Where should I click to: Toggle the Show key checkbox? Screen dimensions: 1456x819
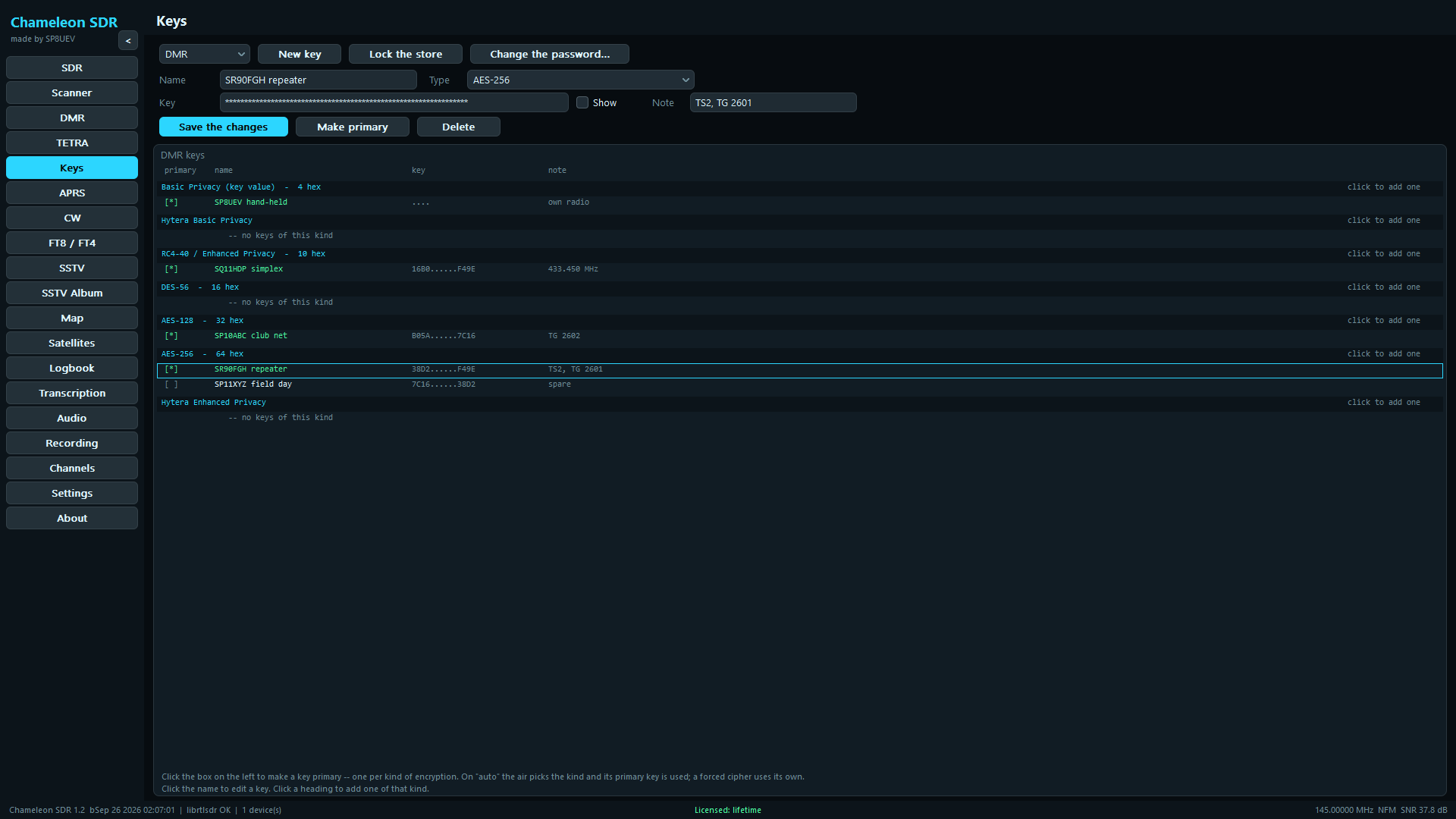coord(582,102)
